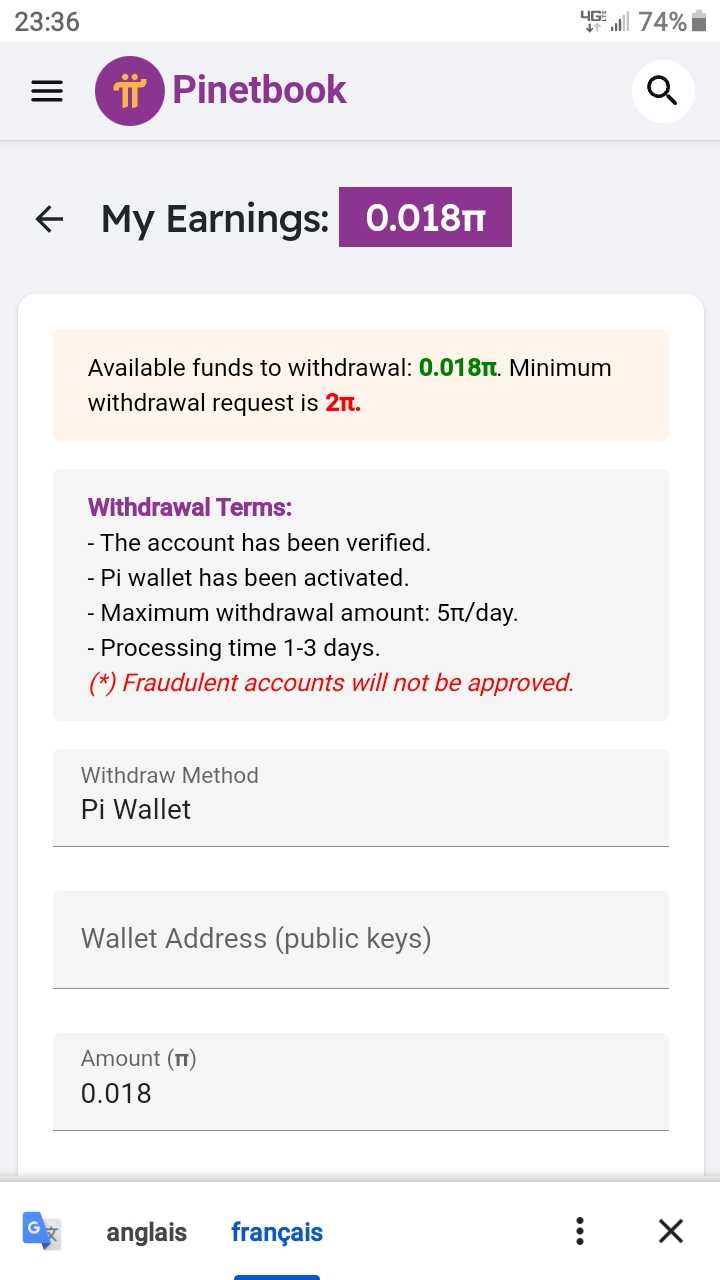Image resolution: width=720 pixels, height=1280 pixels.
Task: Expand the Withdraw Method Pi Wallet selector
Action: point(360,797)
